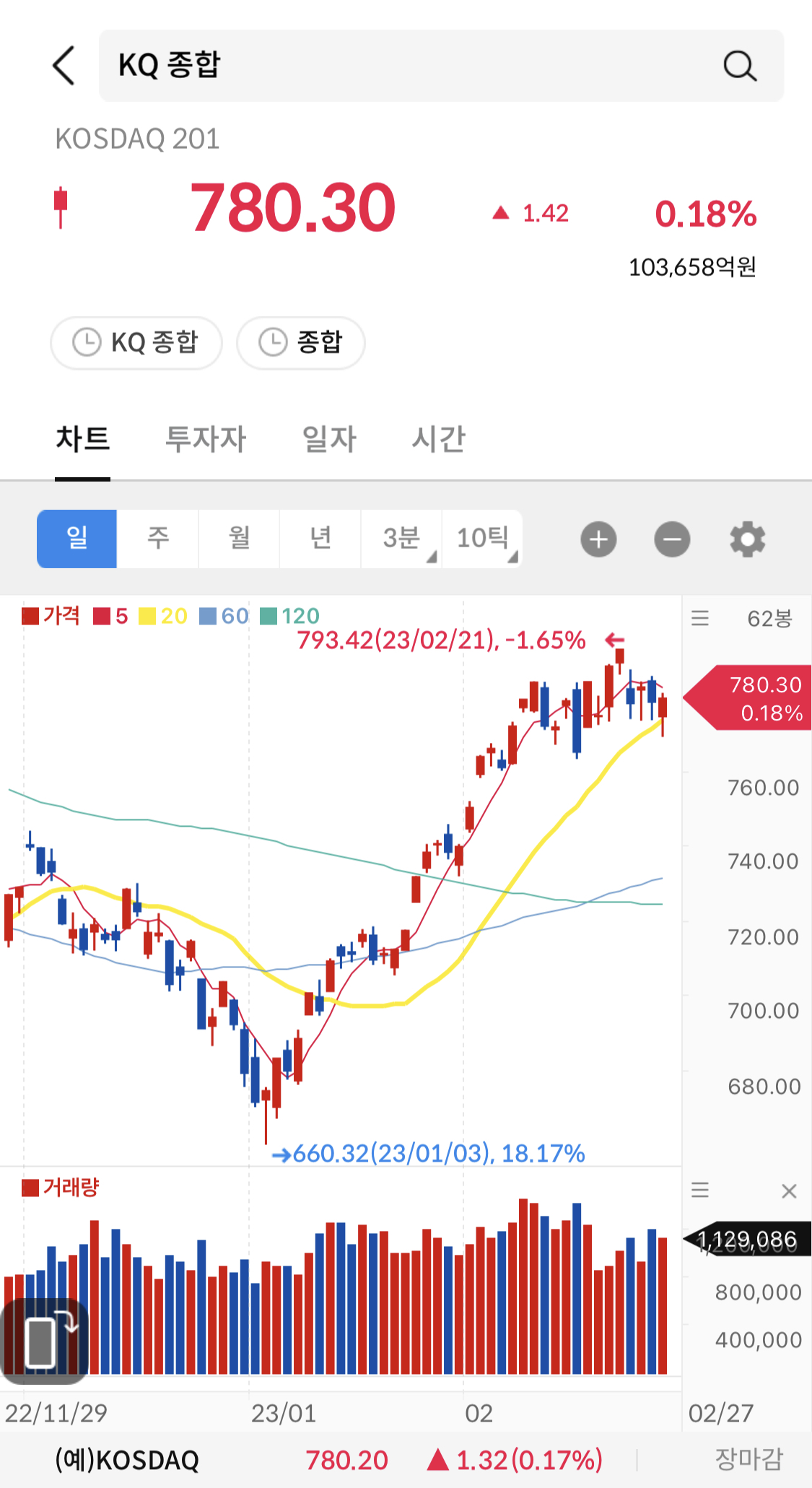
Task: Tap the 0.18% change rate
Action: (x=706, y=214)
